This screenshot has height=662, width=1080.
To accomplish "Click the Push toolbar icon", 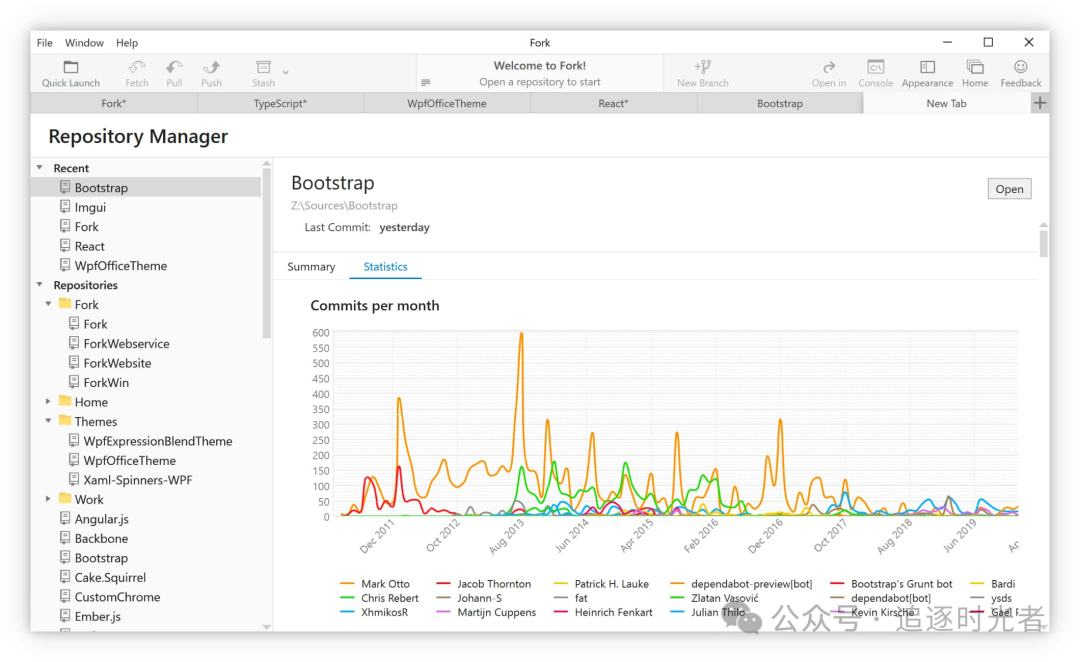I will click(x=211, y=67).
